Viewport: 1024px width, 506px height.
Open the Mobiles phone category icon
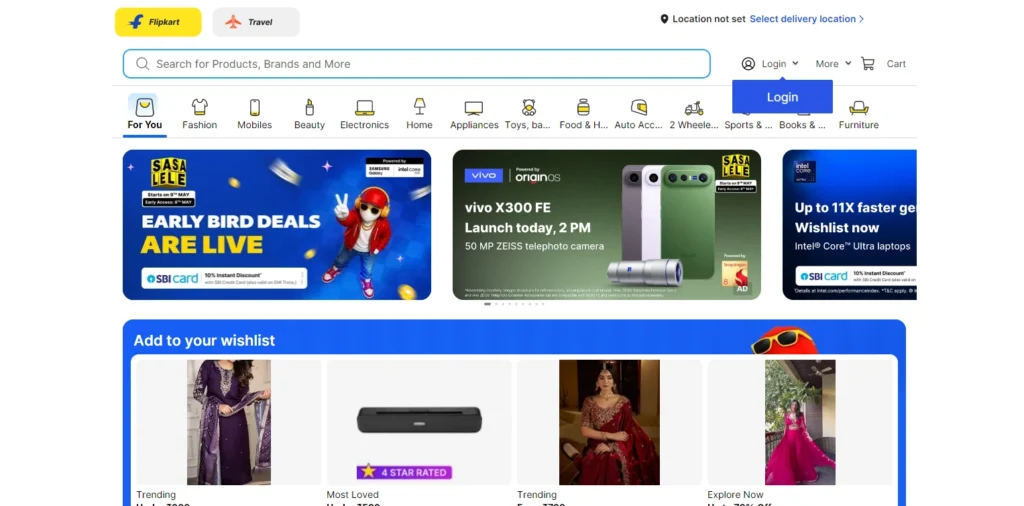point(255,107)
